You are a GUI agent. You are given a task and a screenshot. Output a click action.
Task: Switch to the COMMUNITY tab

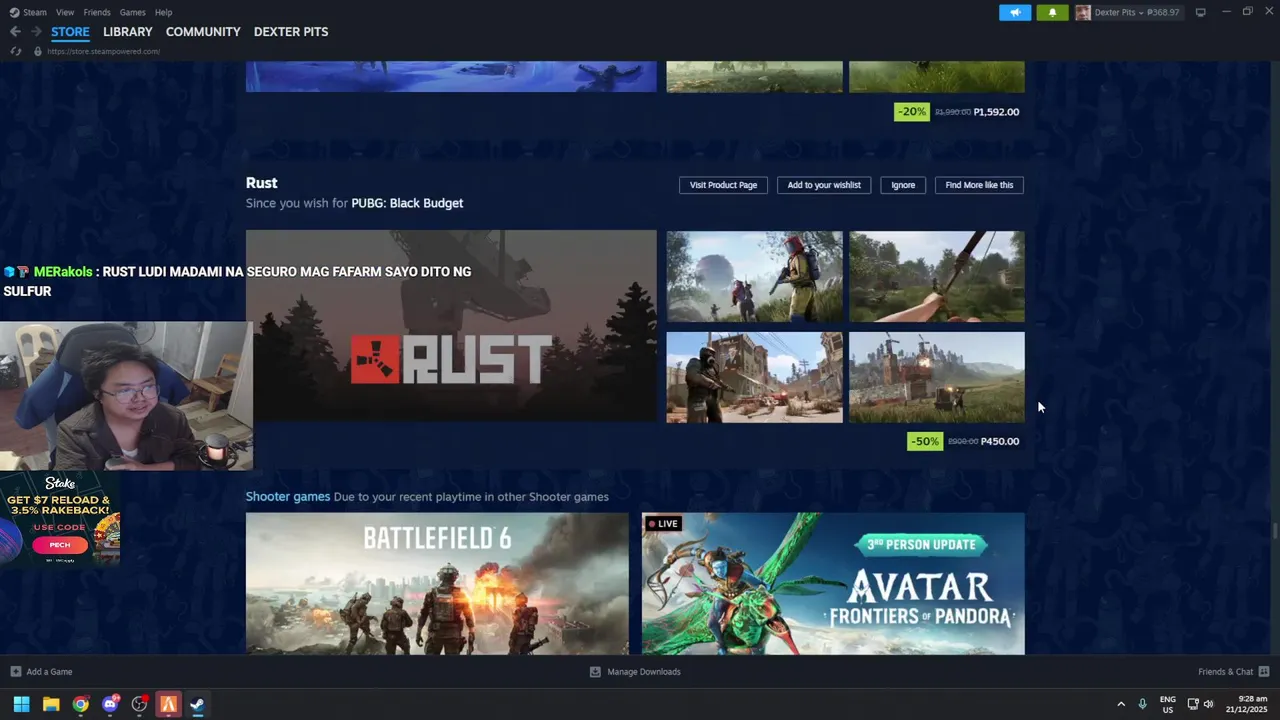[x=203, y=32]
